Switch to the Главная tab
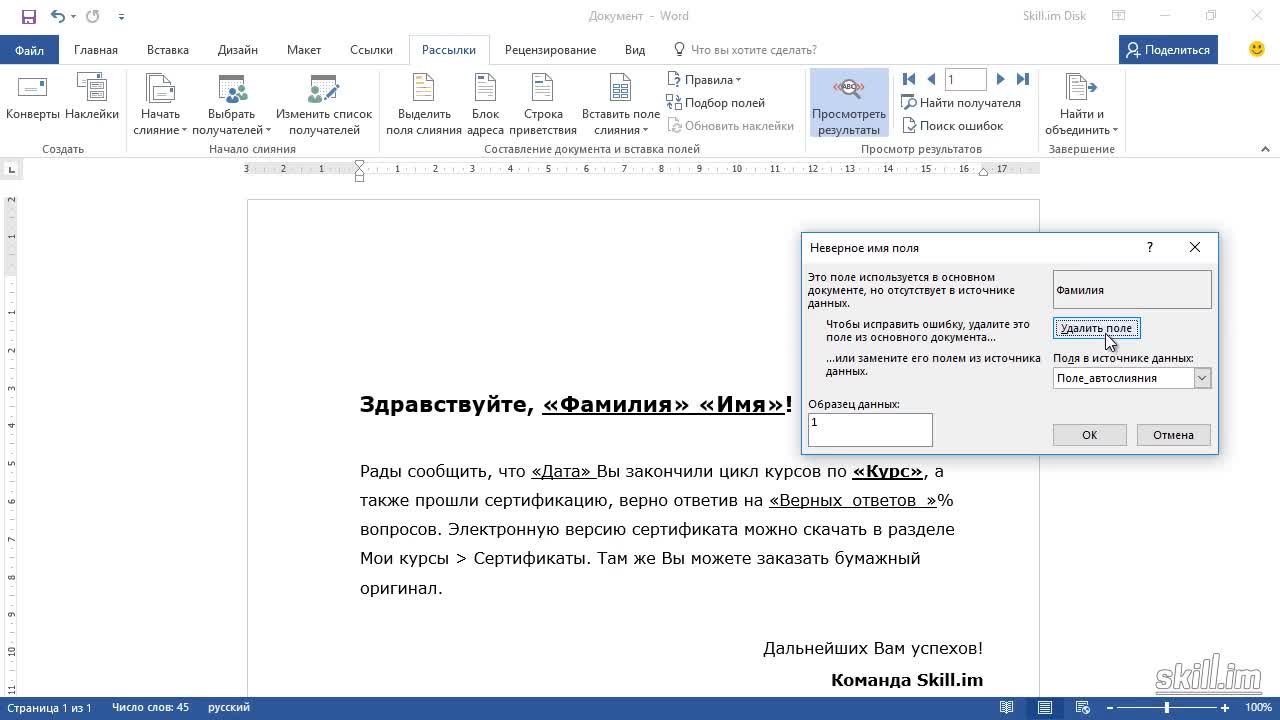This screenshot has height=720, width=1280. pyautogui.click(x=96, y=50)
